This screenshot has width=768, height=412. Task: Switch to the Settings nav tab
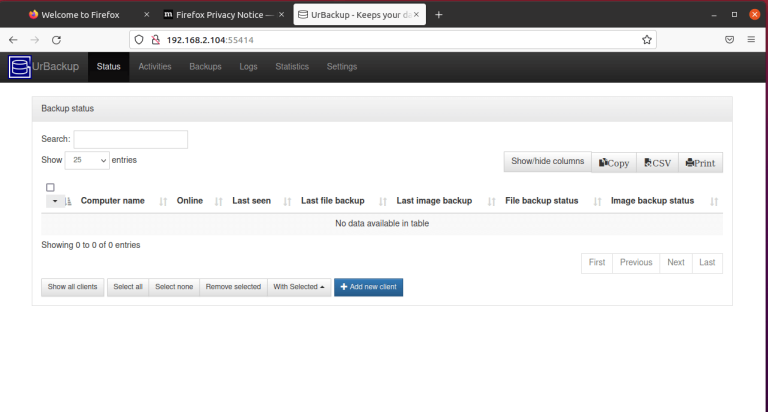click(x=342, y=67)
